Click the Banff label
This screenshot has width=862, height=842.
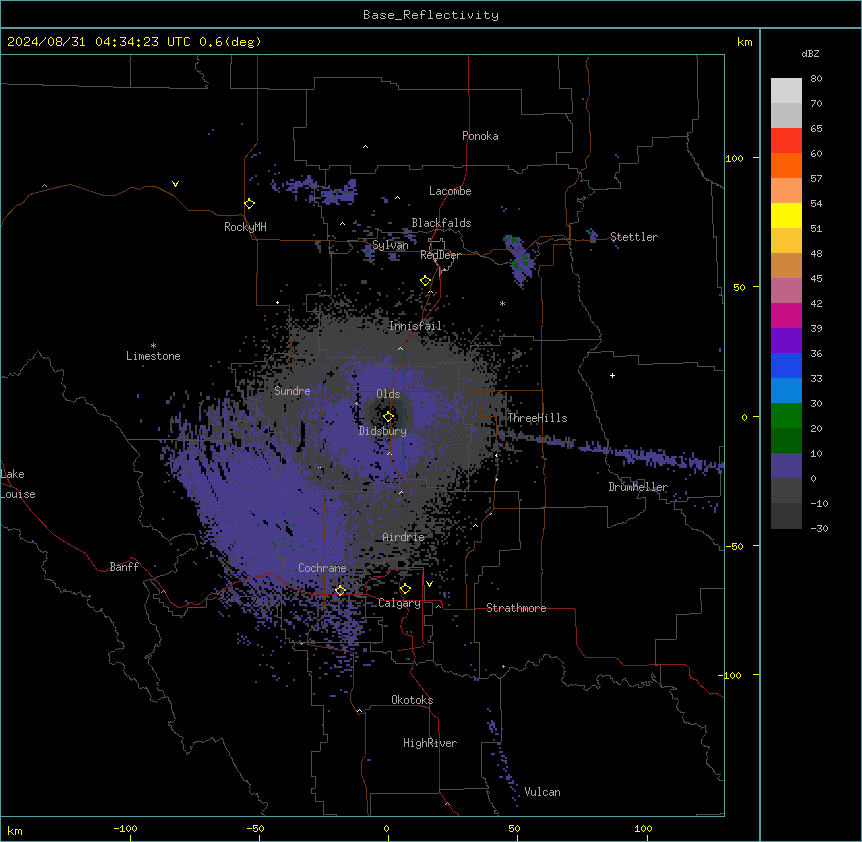tap(124, 567)
